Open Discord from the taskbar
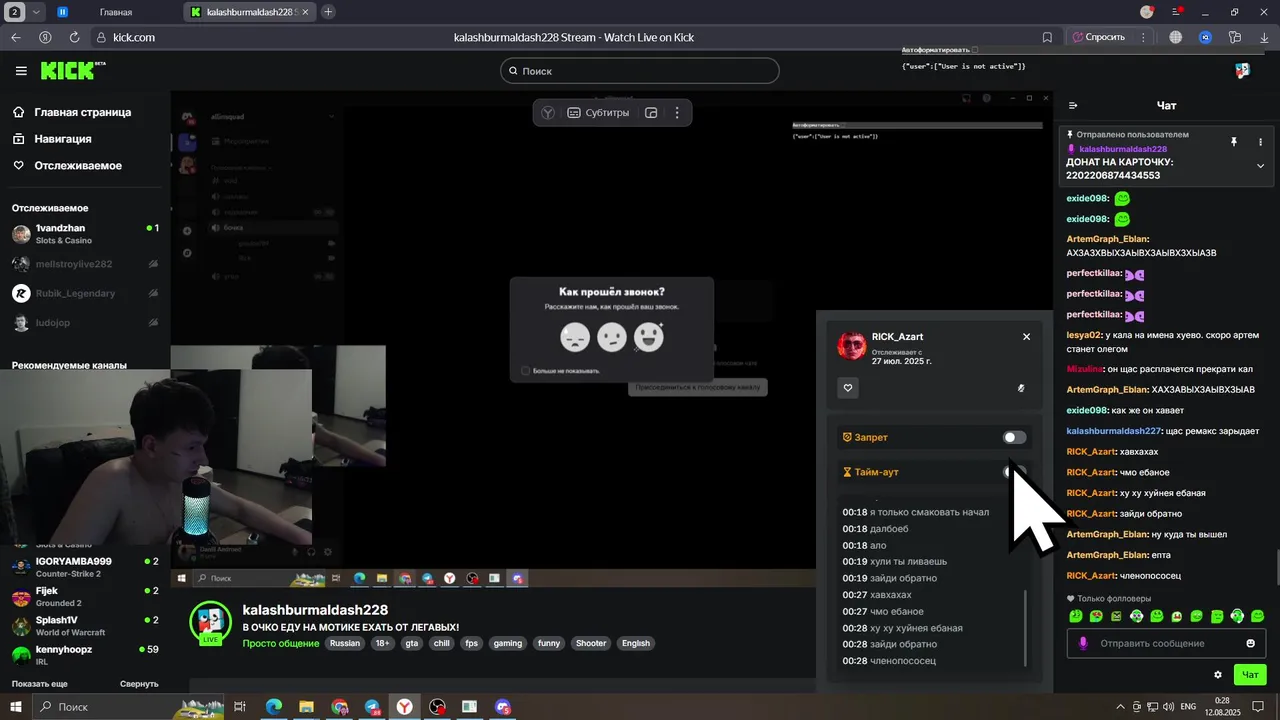1280x720 pixels. tap(503, 707)
